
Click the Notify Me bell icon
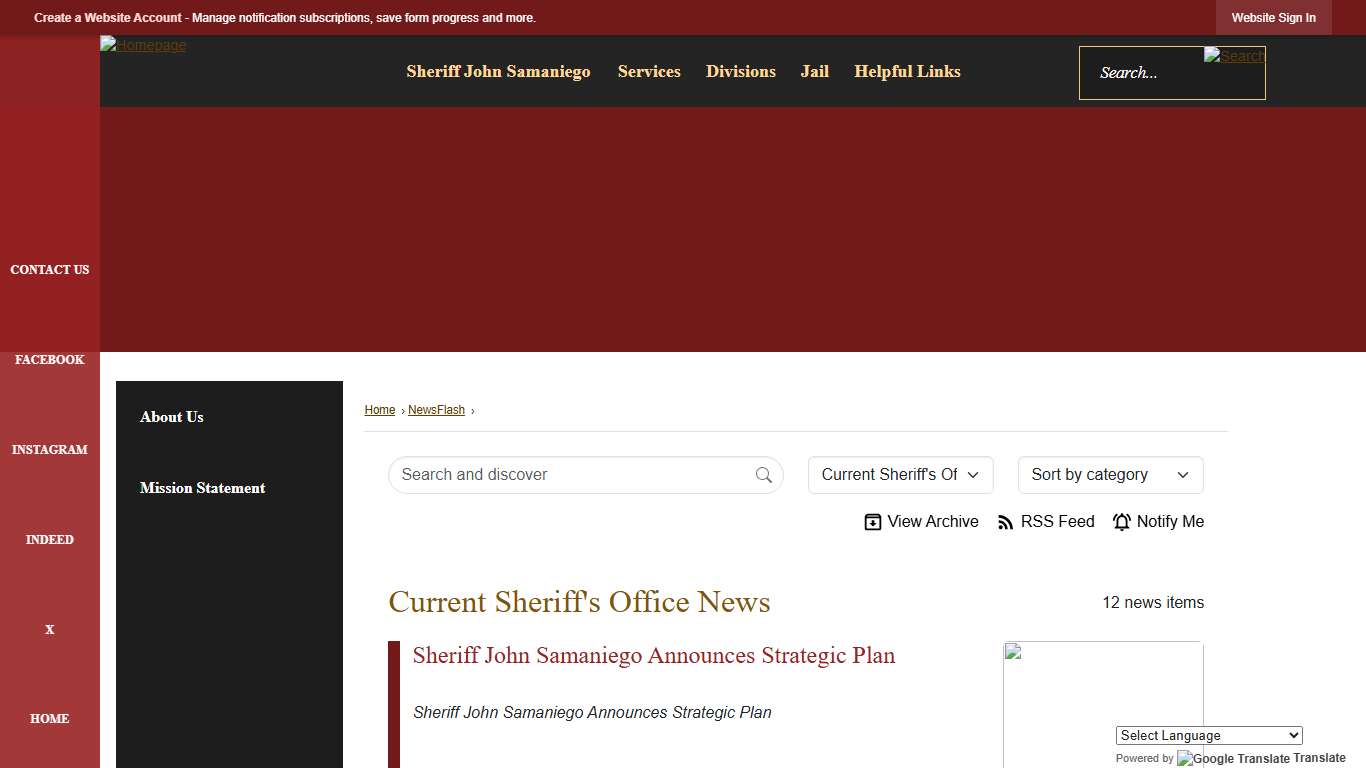[x=1121, y=521]
